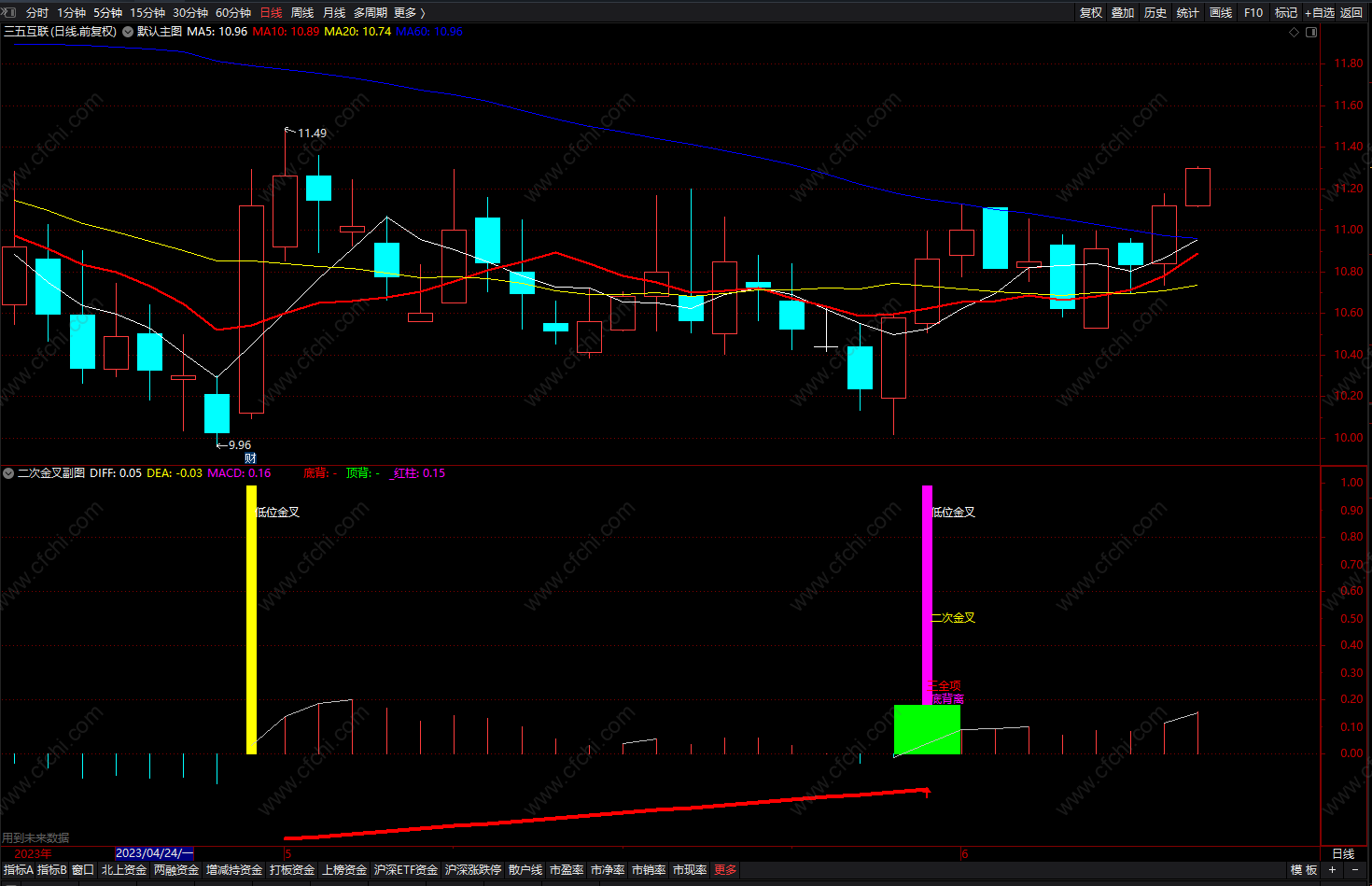This screenshot has width=1372, height=886.
Task: Click the MA20: 10.74 value
Action: point(357,32)
